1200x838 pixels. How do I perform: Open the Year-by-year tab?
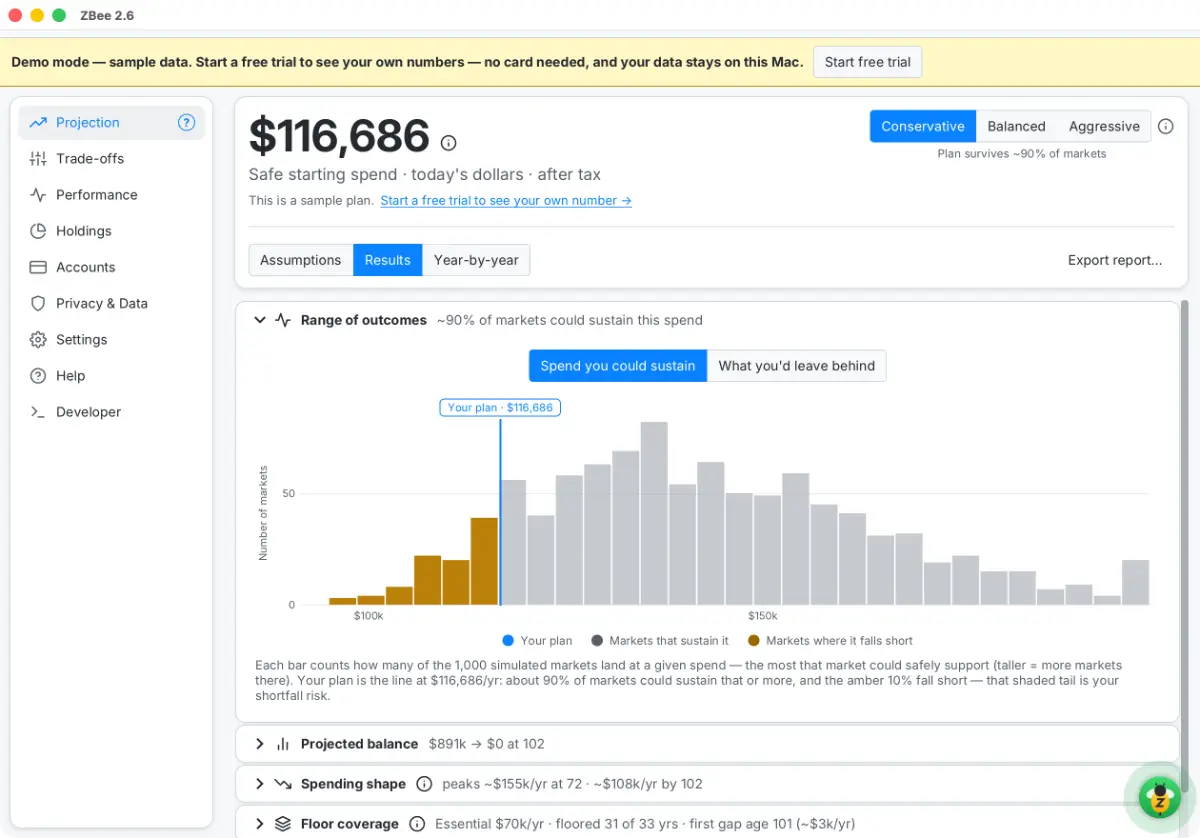point(476,260)
